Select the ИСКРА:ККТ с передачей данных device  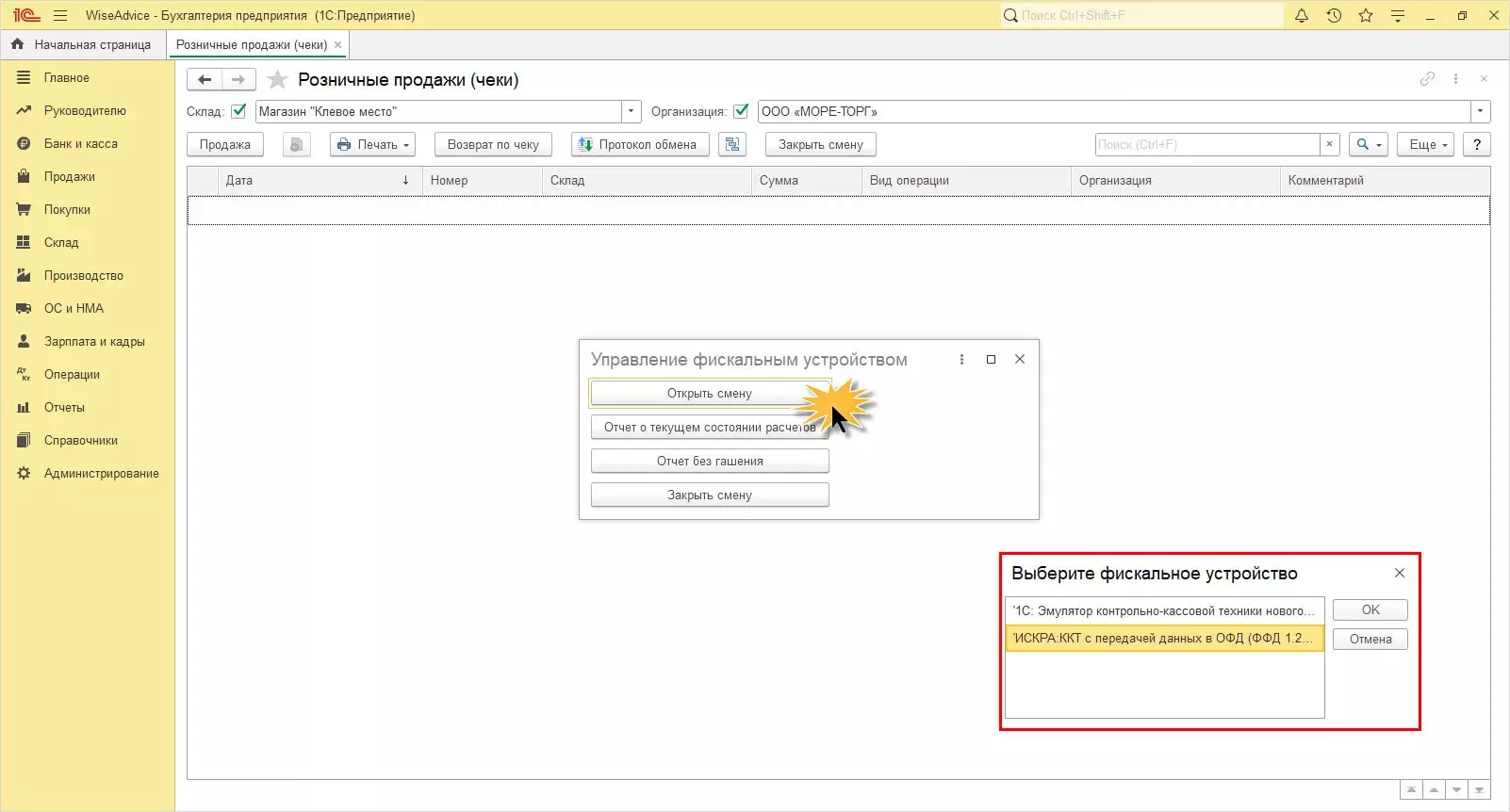pos(1165,638)
